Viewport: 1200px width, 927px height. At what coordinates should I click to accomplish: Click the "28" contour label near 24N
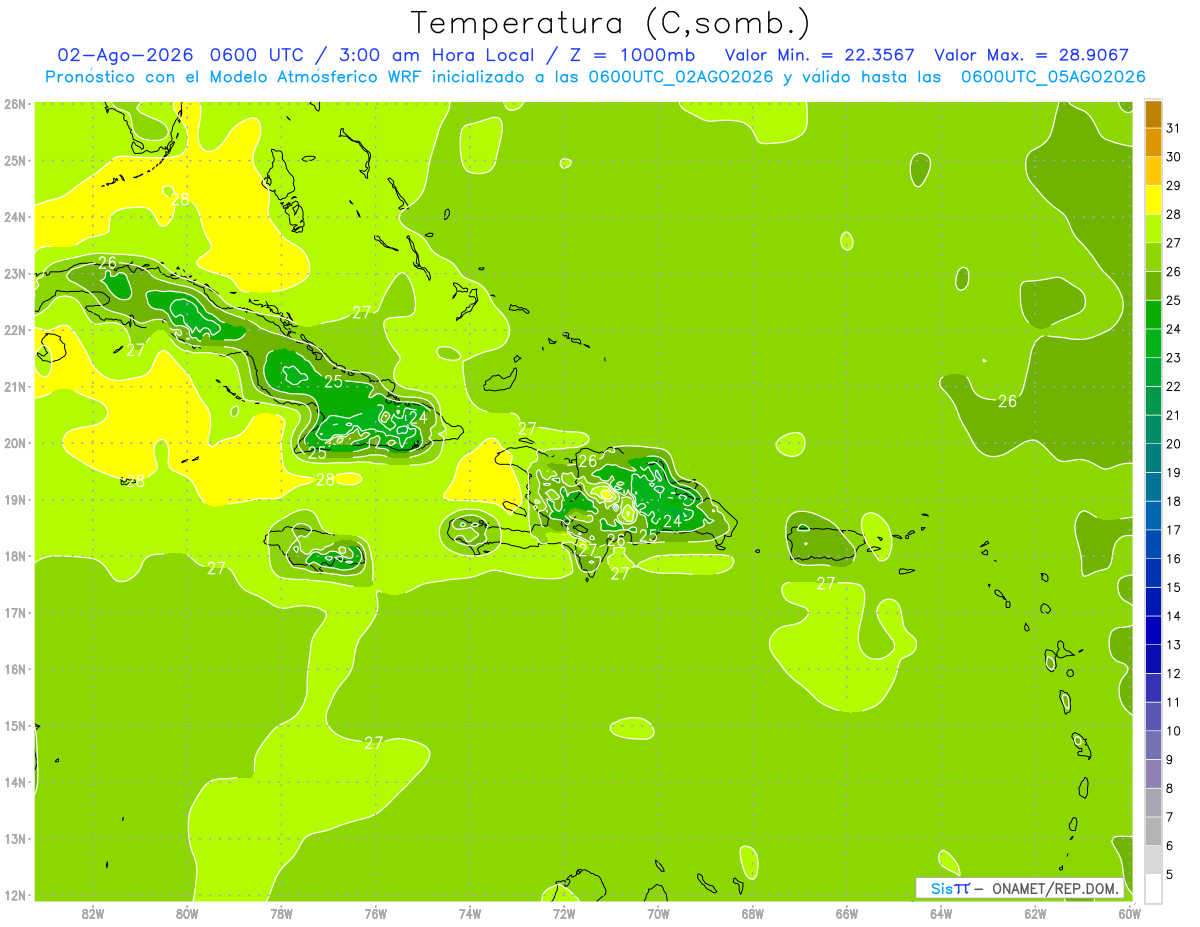pos(180,200)
